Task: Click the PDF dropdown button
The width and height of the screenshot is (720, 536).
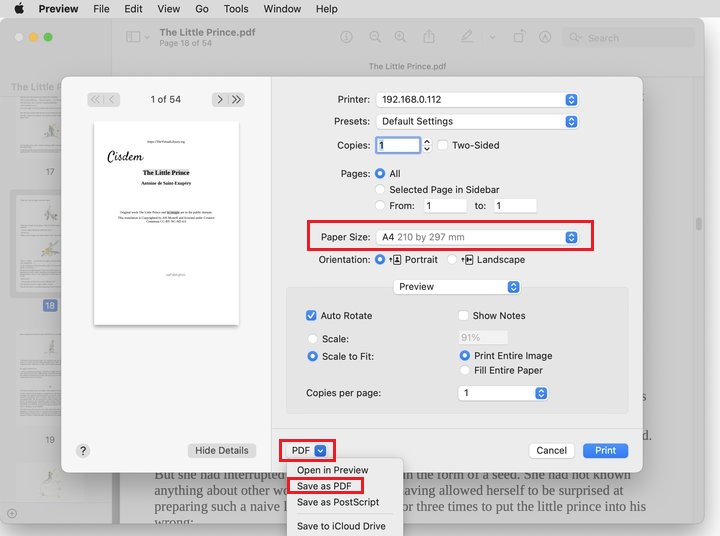Action: pyautogui.click(x=308, y=451)
